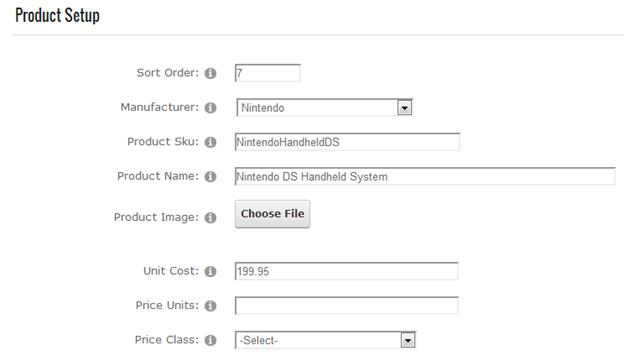Click the Sort Order label
The width and height of the screenshot is (624, 361).
tap(168, 73)
